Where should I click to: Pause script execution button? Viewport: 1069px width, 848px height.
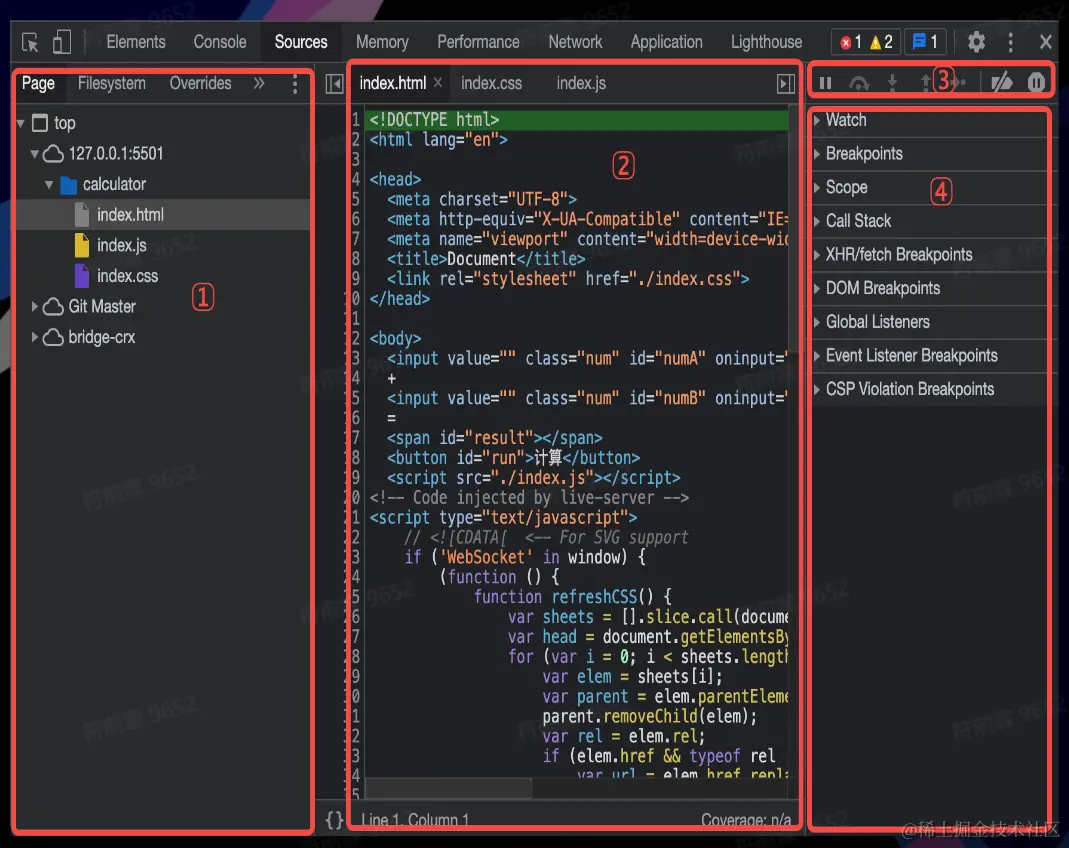pos(825,83)
